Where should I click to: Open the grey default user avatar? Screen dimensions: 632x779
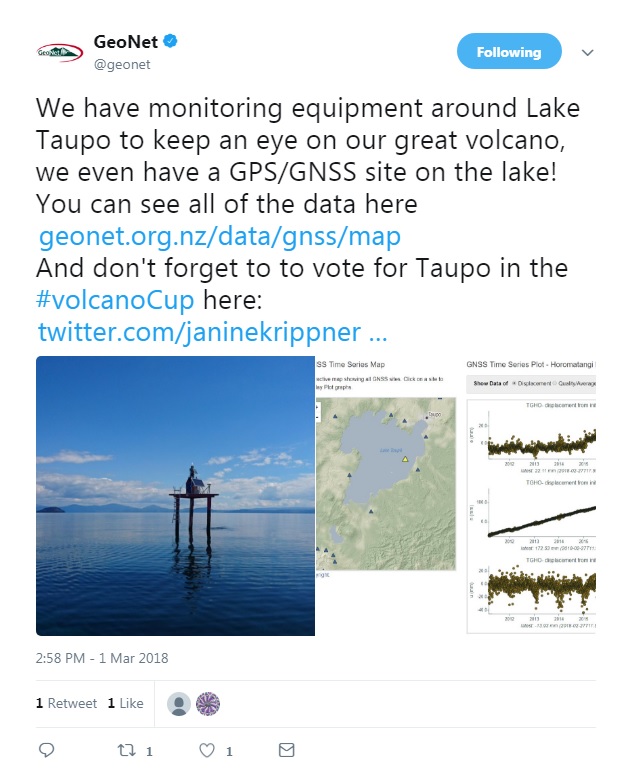click(x=179, y=703)
